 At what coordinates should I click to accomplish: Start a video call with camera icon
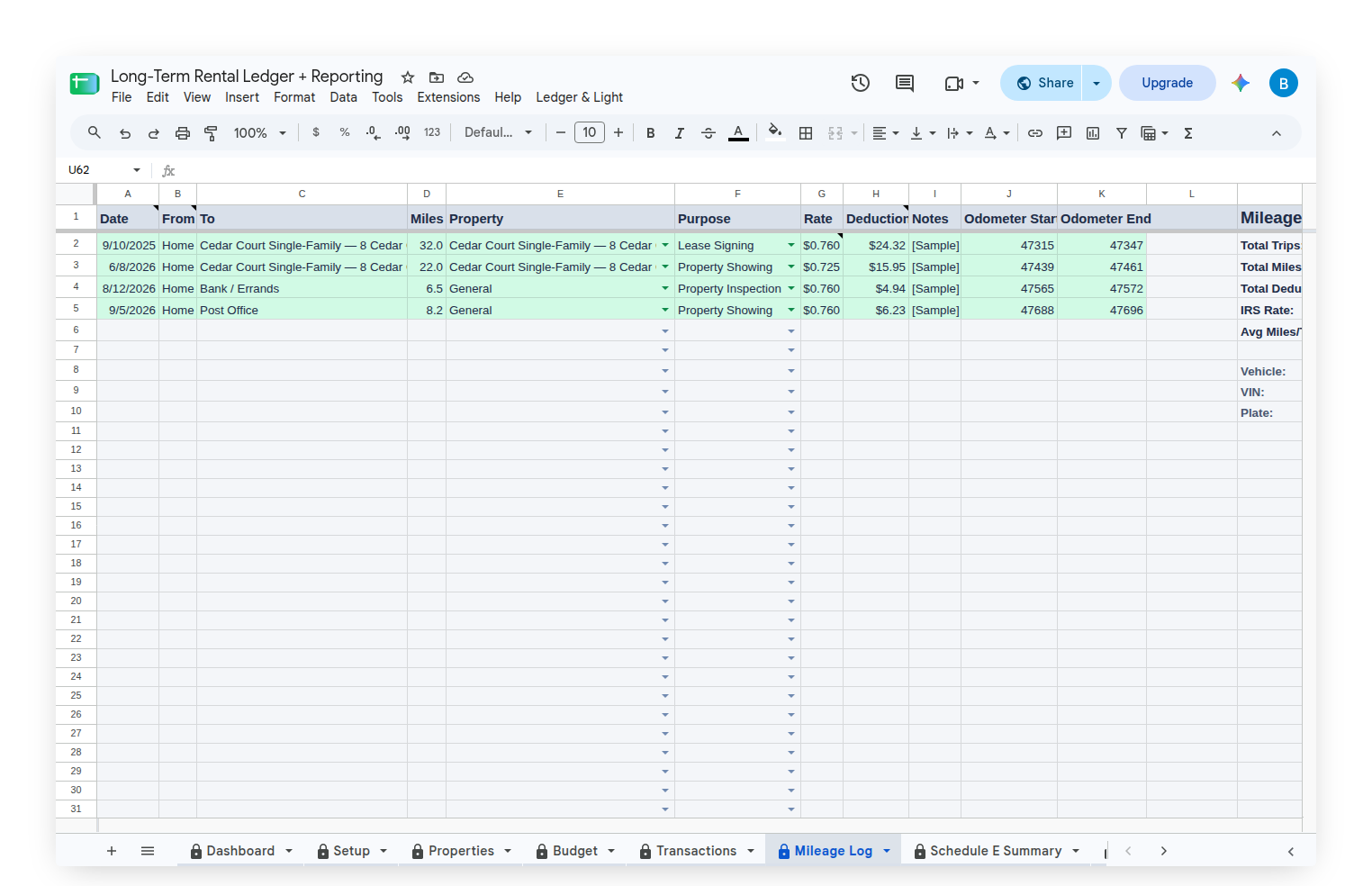954,83
